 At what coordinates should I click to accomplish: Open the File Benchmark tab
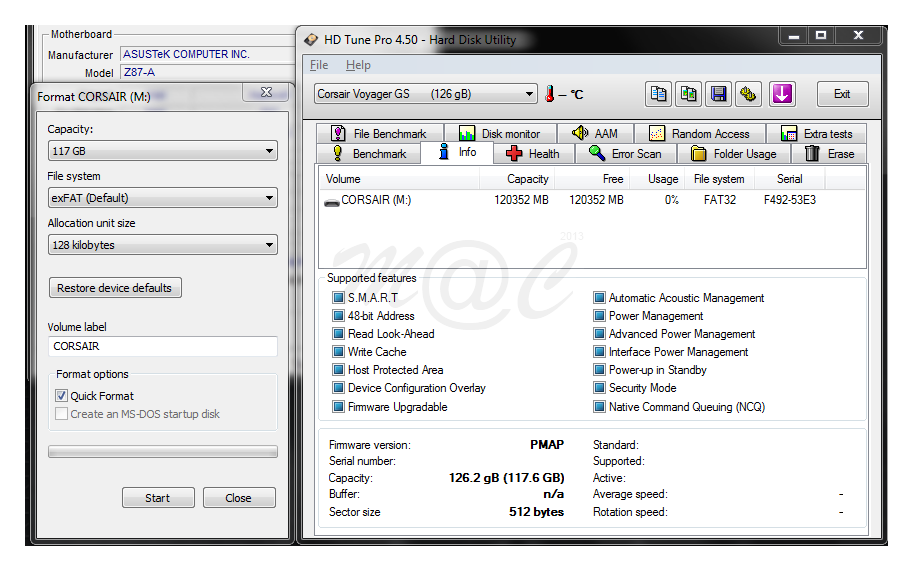pos(380,133)
